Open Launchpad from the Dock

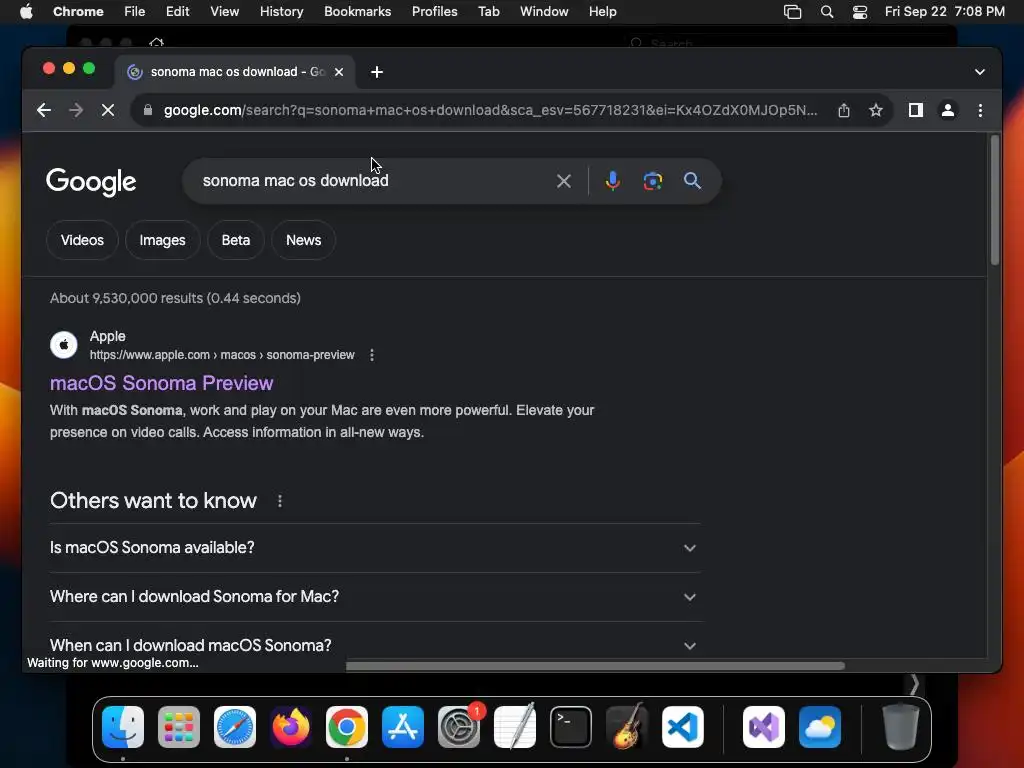(179, 727)
